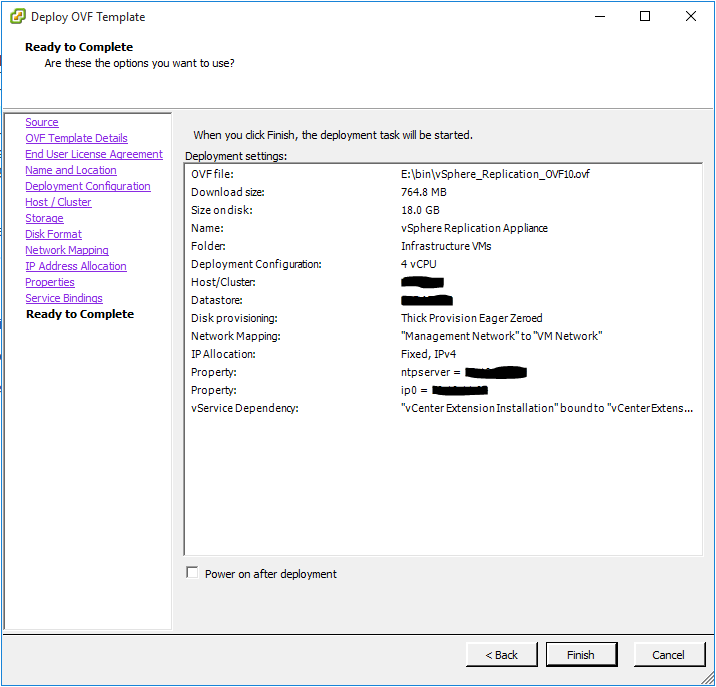Click the Datastore label
Screen dimensions: 716x687
pos(216,301)
